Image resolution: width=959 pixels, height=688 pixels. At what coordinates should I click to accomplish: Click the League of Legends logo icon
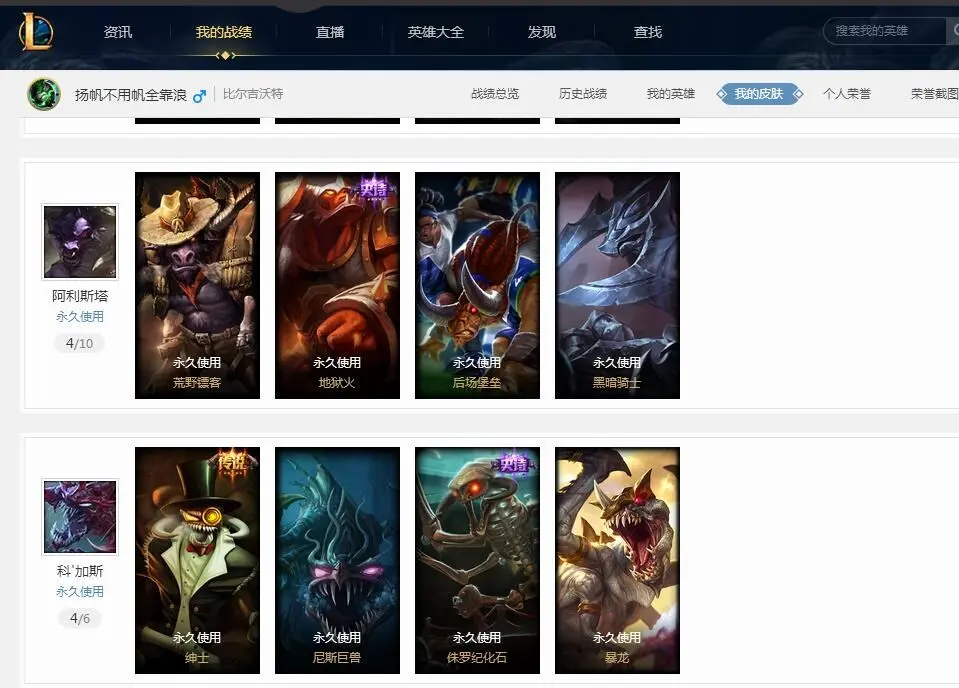[x=36, y=32]
